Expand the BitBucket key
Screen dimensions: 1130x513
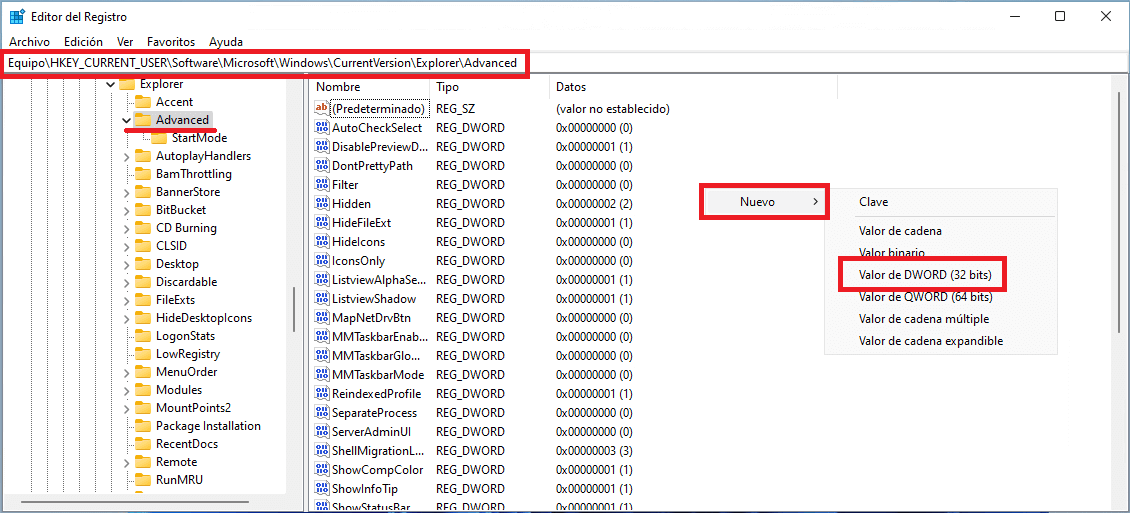[x=126, y=210]
